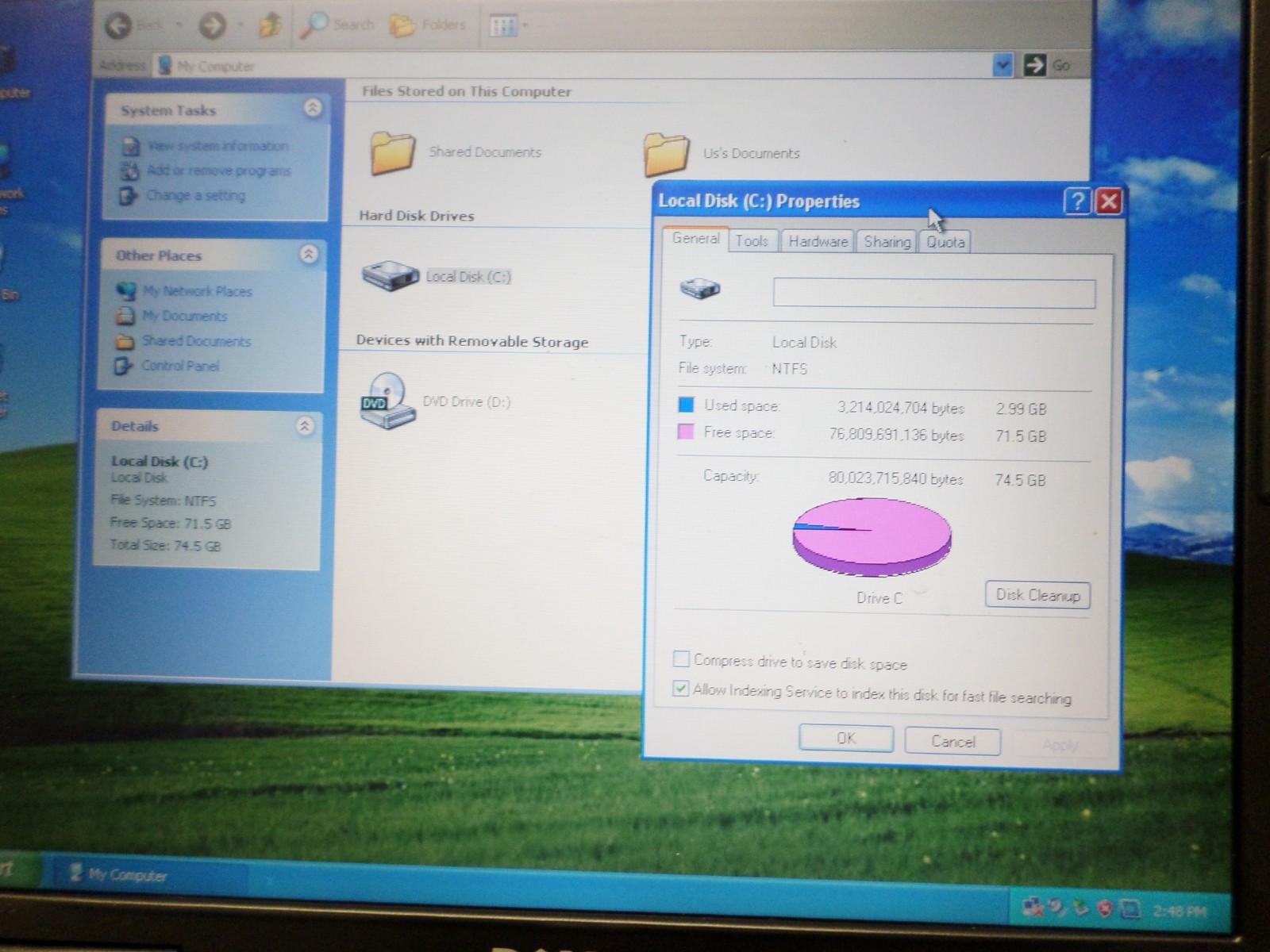This screenshot has width=1270, height=952.
Task: Collapse the Details panel
Action: point(305,426)
